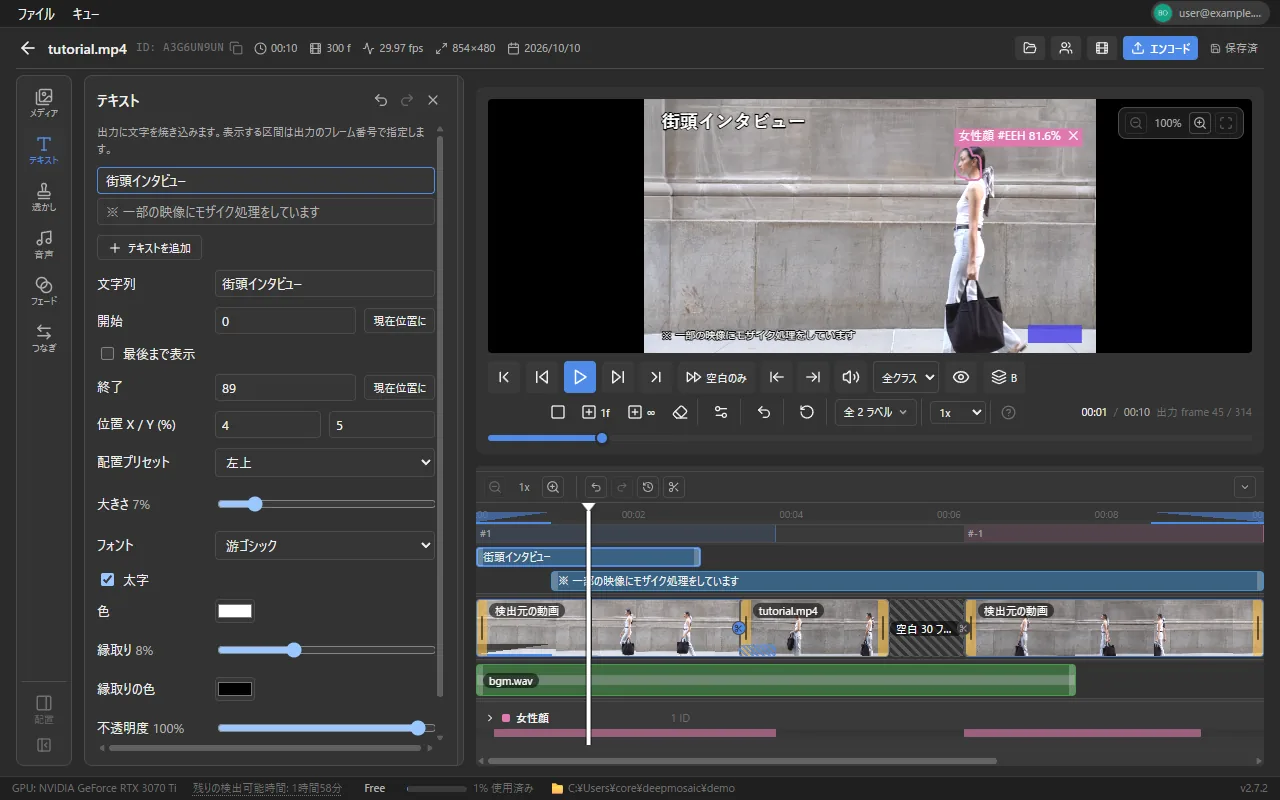Open the フェード fade panel

(44, 291)
